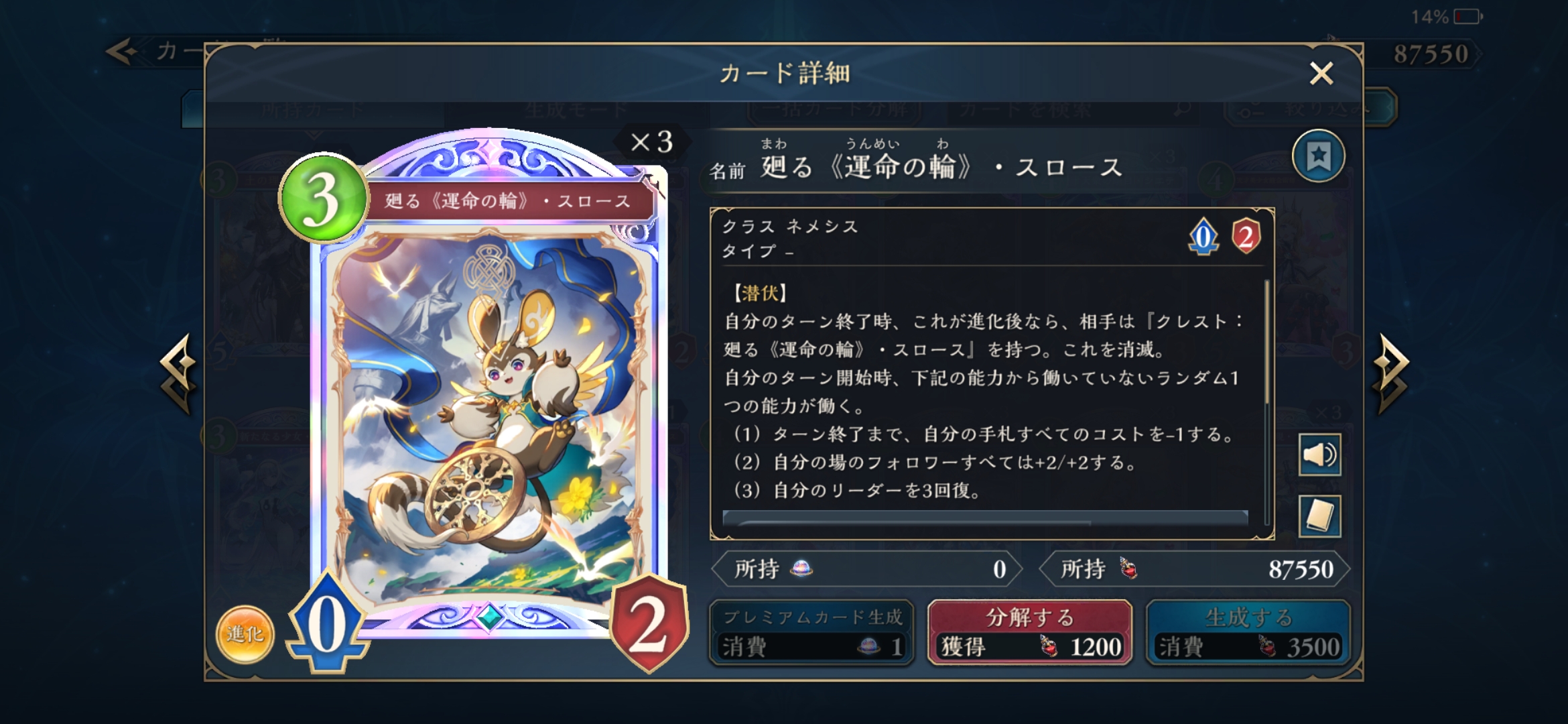Go to next card with right arrow
1568x724 pixels.
[1391, 374]
